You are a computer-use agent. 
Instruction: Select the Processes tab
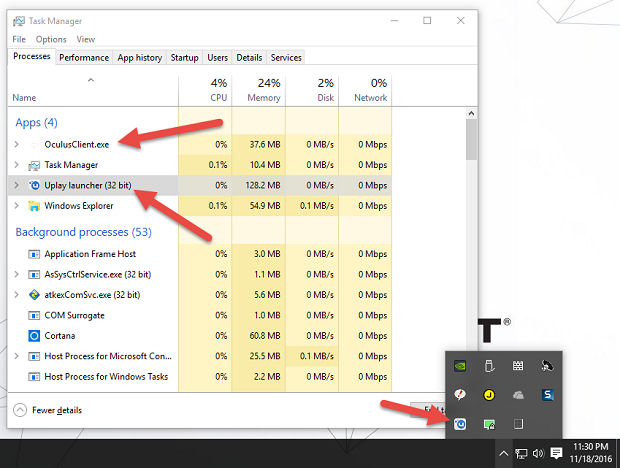pyautogui.click(x=32, y=57)
